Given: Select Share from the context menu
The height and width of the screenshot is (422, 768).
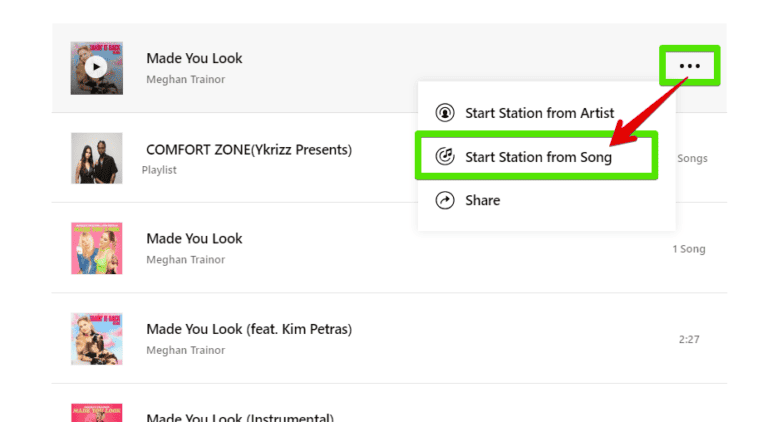Looking at the screenshot, I should [482, 200].
